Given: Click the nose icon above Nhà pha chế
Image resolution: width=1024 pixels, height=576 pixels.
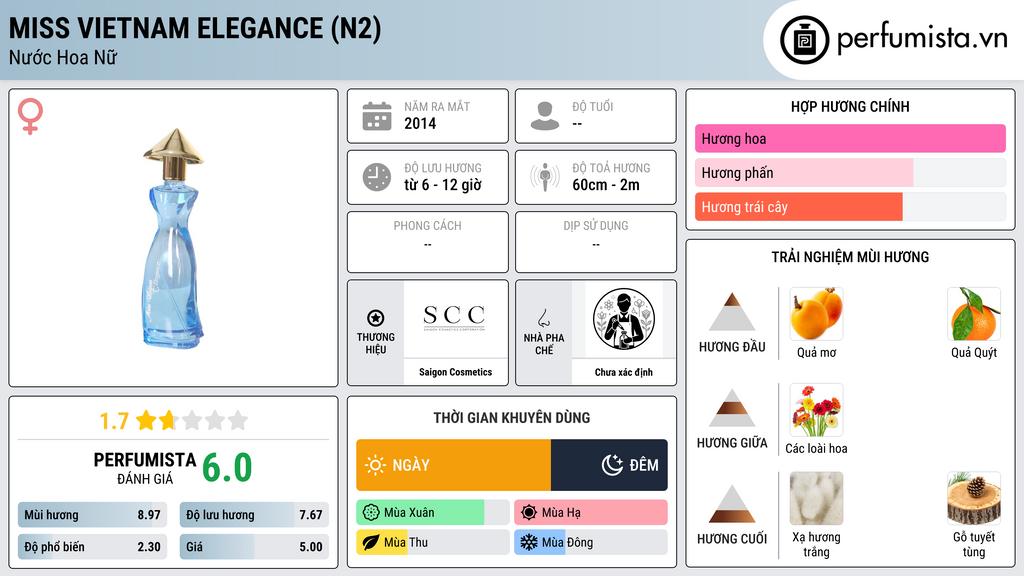Looking at the screenshot, I should pos(543,318).
